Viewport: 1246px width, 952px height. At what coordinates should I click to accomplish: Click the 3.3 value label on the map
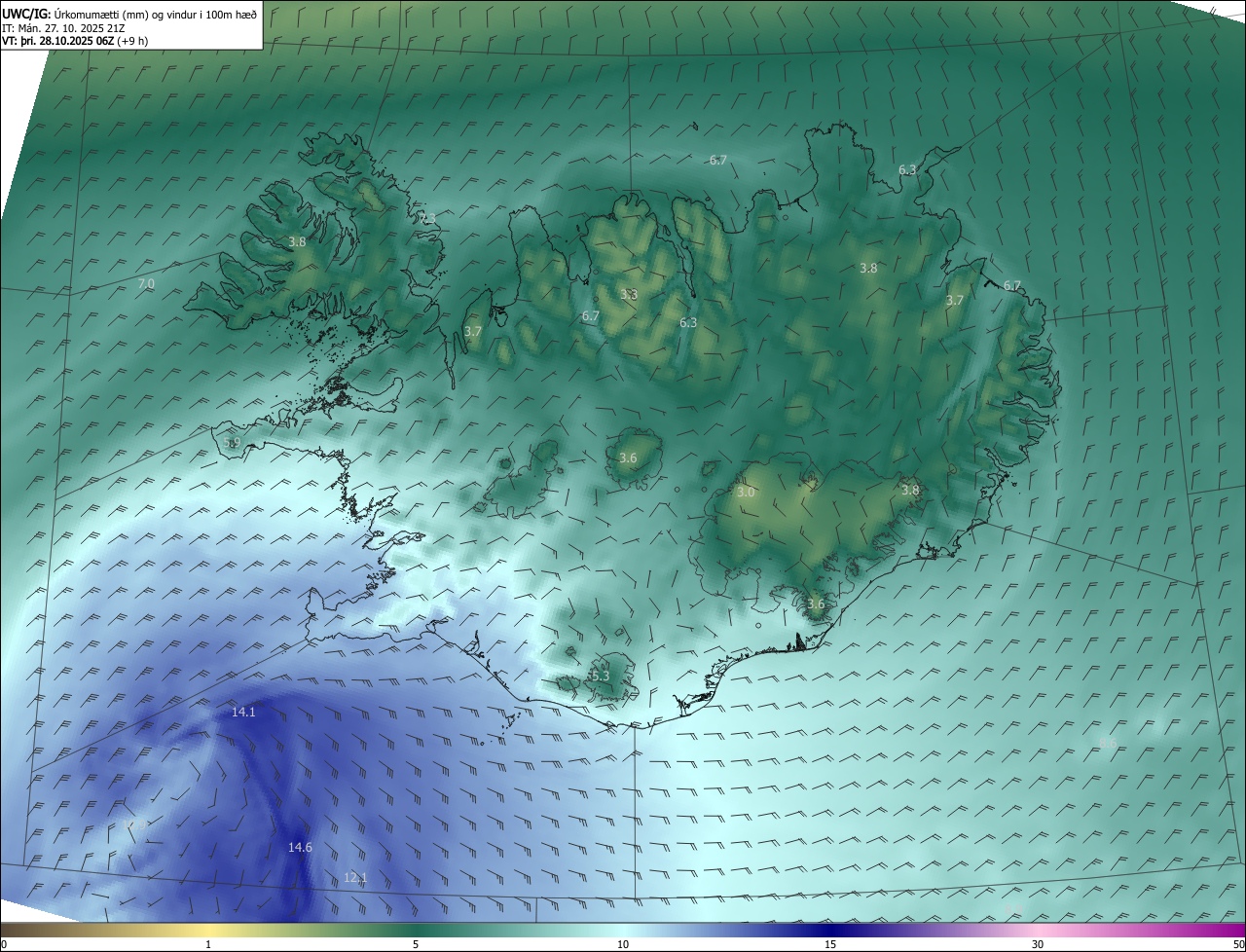coord(629,294)
